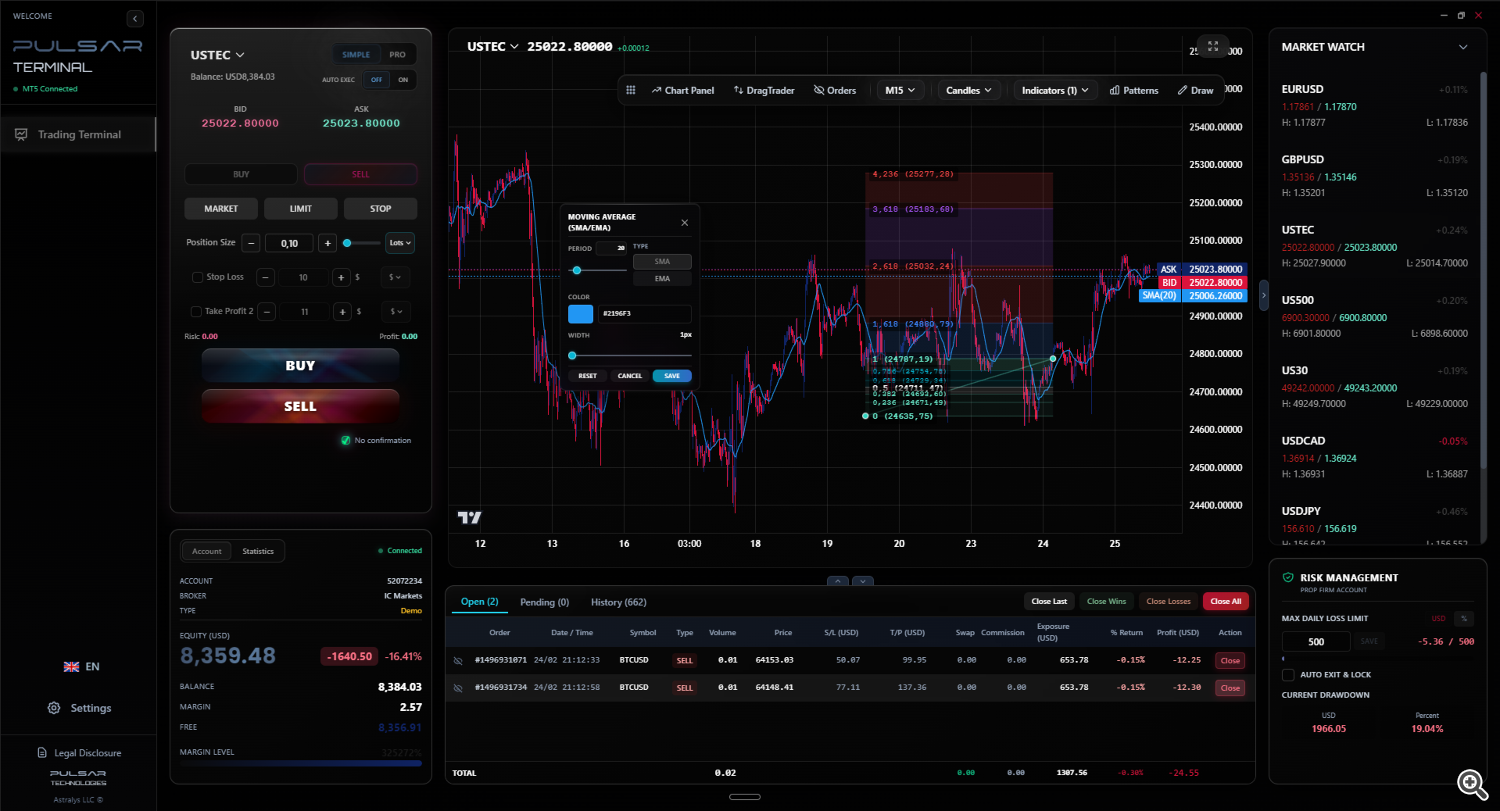Select SIMPLE order panel mode
The width and height of the screenshot is (1500, 811).
coord(356,55)
